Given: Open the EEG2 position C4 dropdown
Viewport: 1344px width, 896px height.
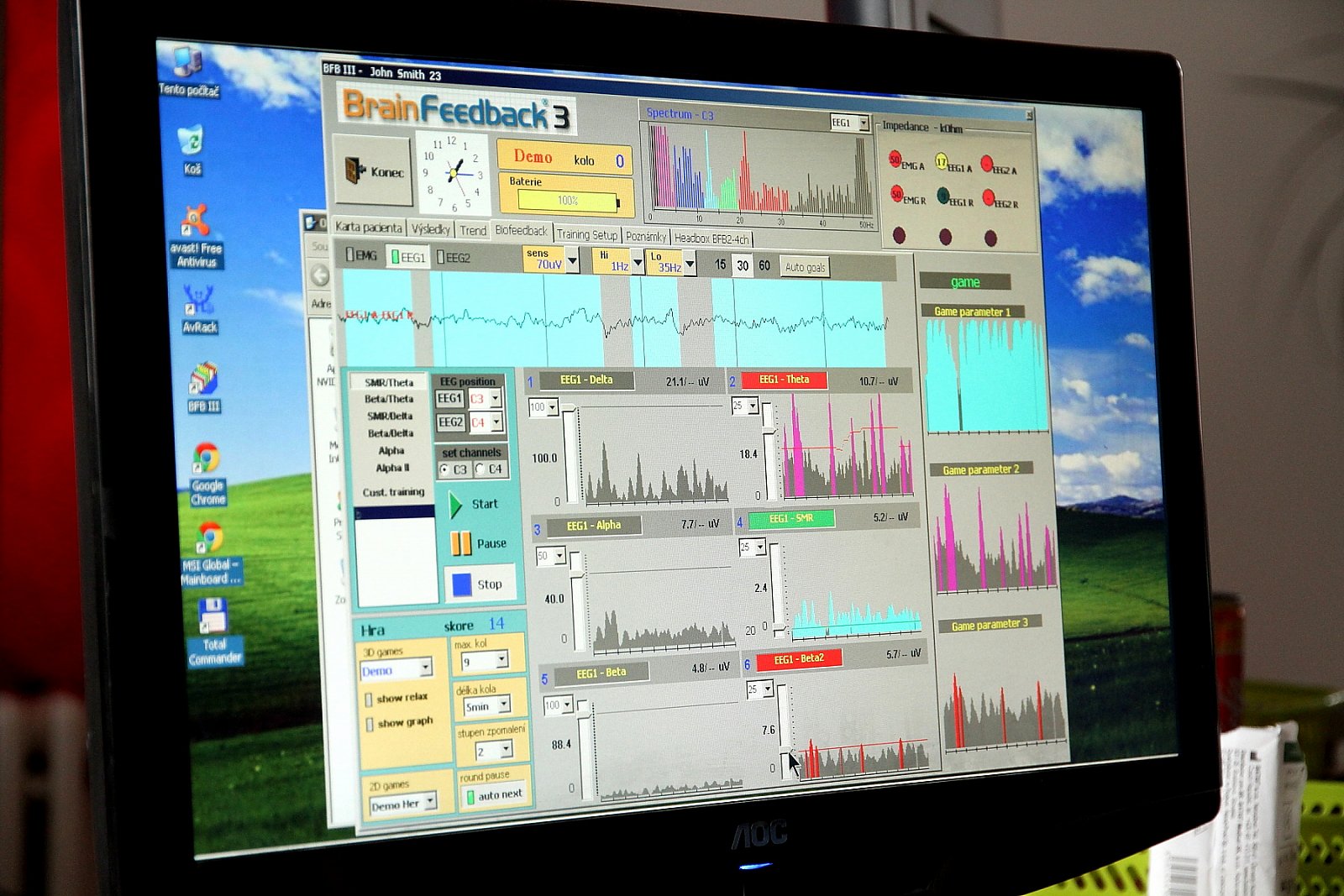Looking at the screenshot, I should [496, 422].
